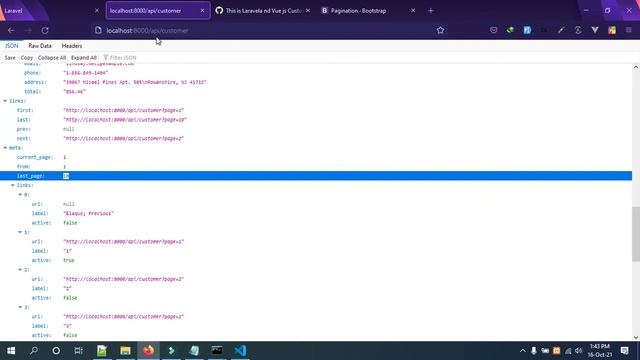Bookmark this page with the star icon
Viewport: 640px width, 360px height.
tap(440, 30)
